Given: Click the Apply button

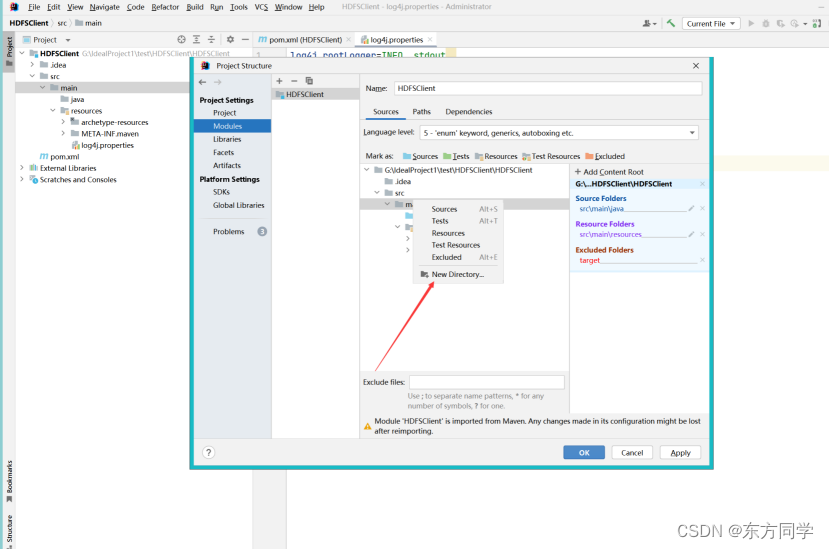Looking at the screenshot, I should pyautogui.click(x=680, y=453).
